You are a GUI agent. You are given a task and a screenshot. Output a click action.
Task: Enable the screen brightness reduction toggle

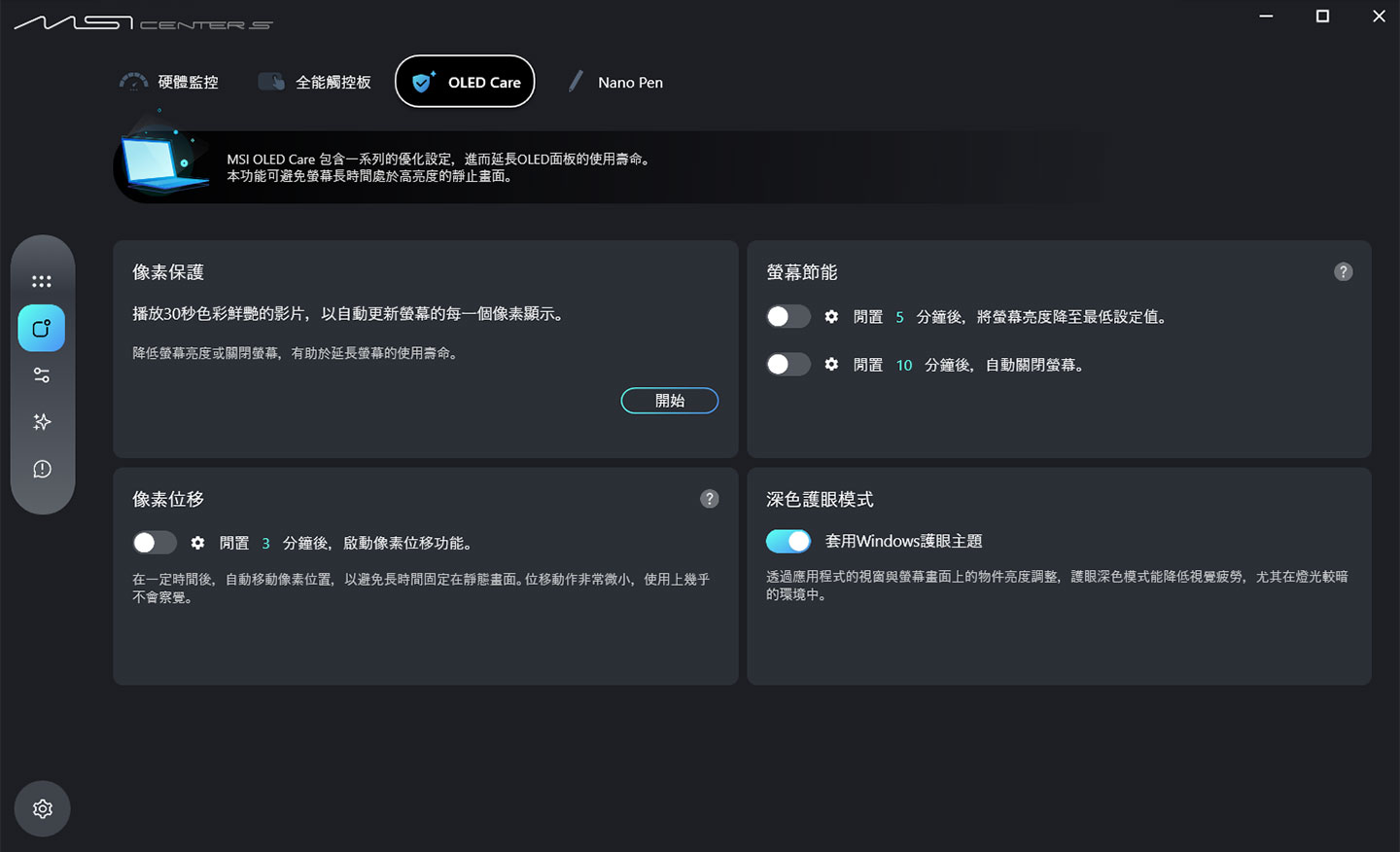pyautogui.click(x=788, y=316)
